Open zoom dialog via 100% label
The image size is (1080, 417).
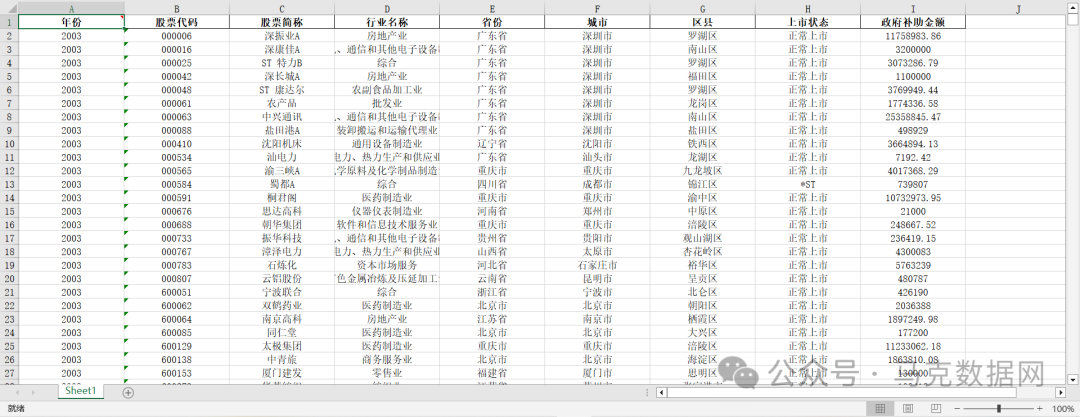1063,409
